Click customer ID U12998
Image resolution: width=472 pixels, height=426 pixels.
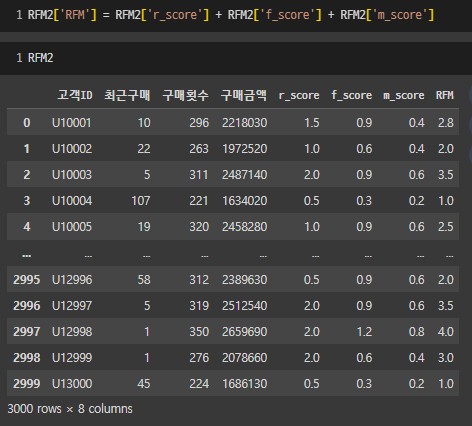click(72, 332)
